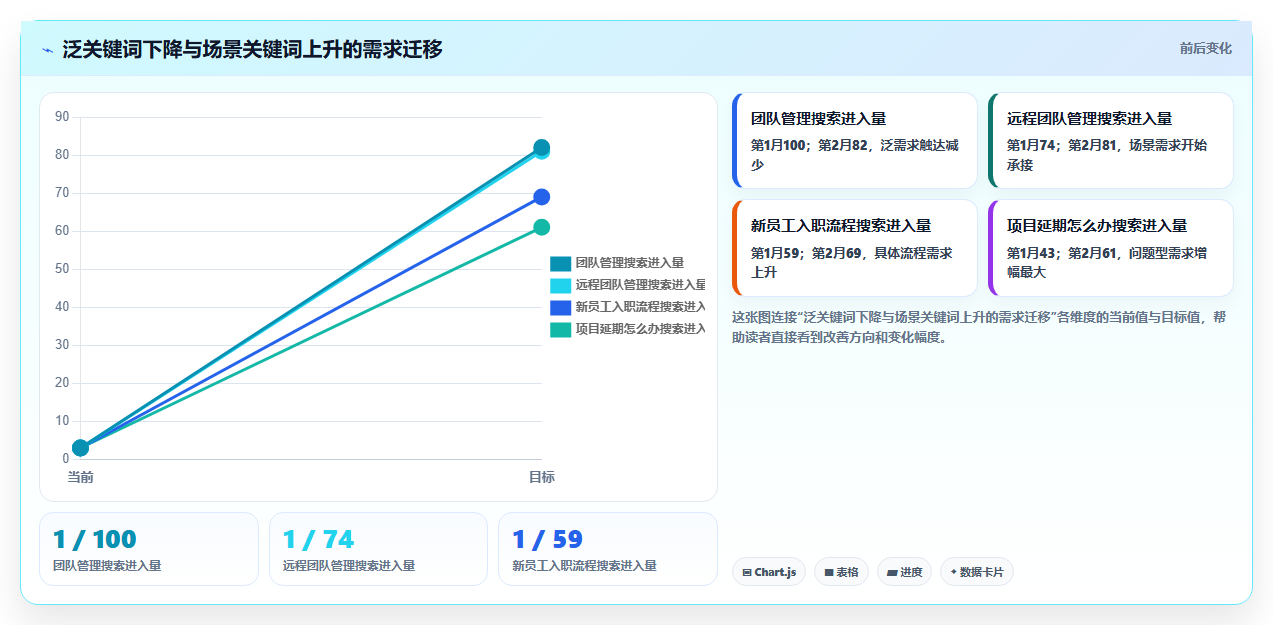Click 远程团队管理搜索进入量 label under 1 / 74
Viewport: 1273px width, 625px height.
pyautogui.click(x=349, y=566)
